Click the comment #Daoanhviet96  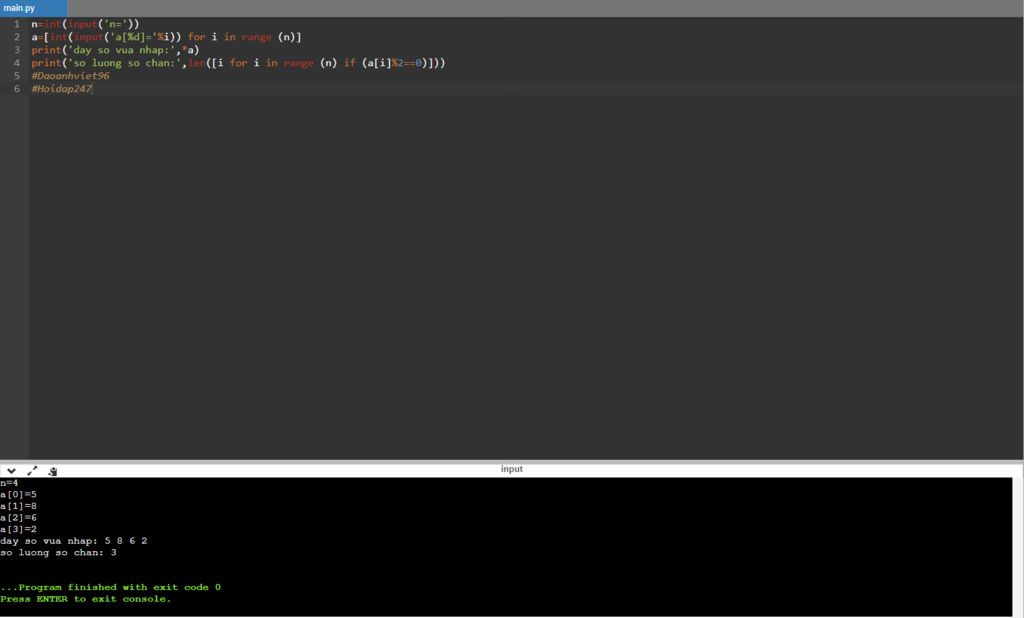click(x=71, y=76)
